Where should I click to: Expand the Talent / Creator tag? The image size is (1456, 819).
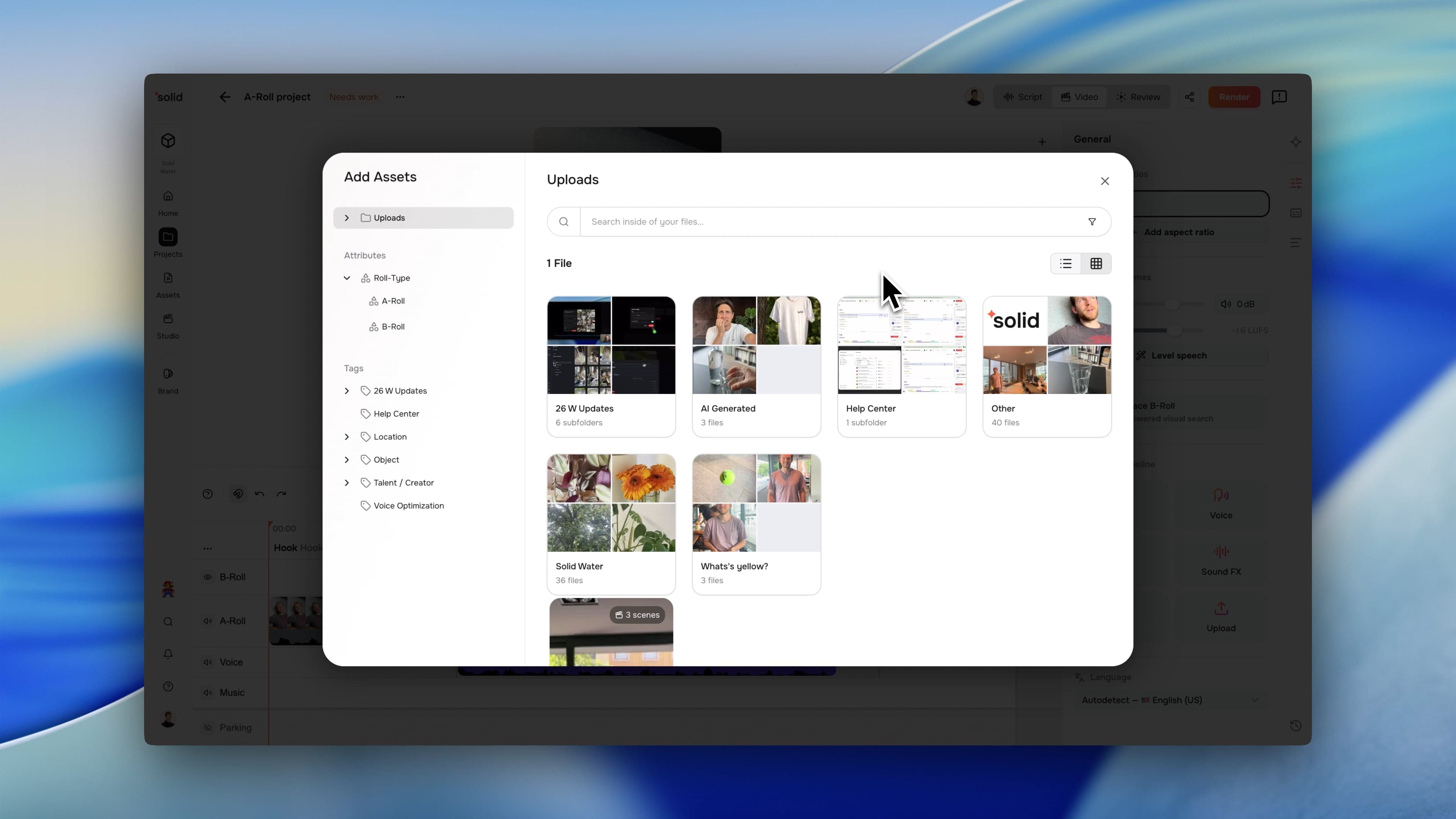347,483
